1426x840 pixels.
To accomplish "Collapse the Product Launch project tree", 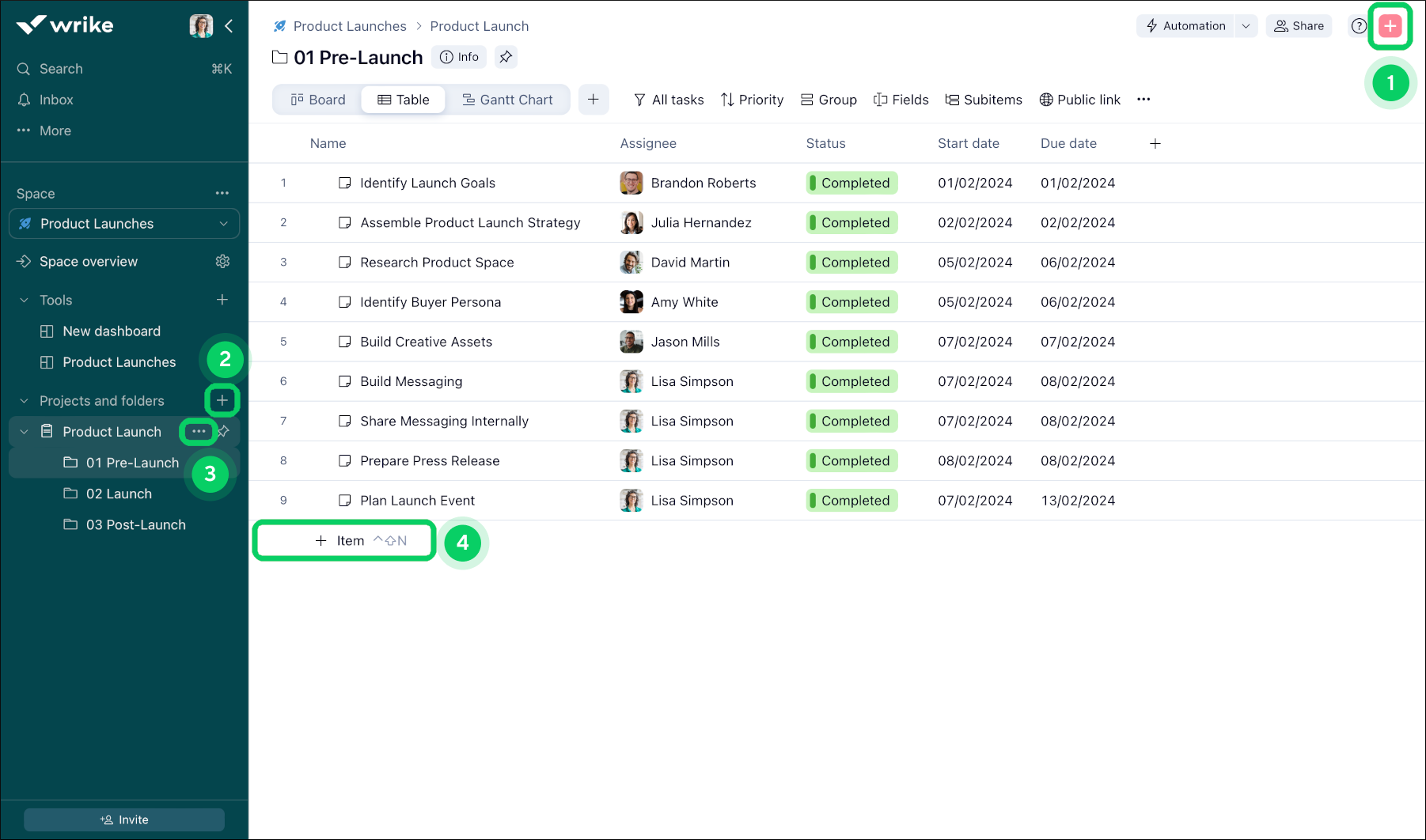I will pyautogui.click(x=23, y=431).
